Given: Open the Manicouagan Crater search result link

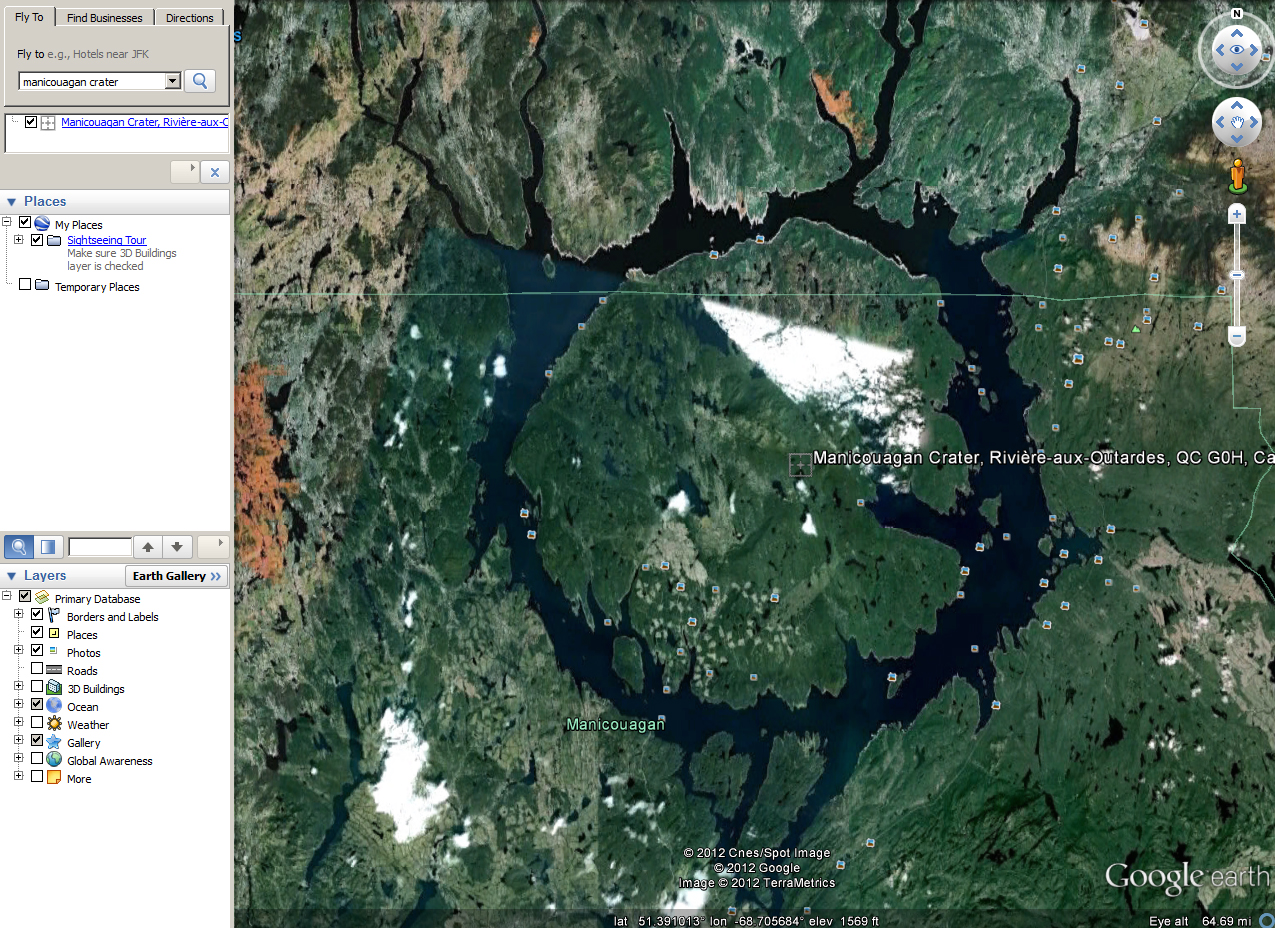Looking at the screenshot, I should [x=144, y=122].
